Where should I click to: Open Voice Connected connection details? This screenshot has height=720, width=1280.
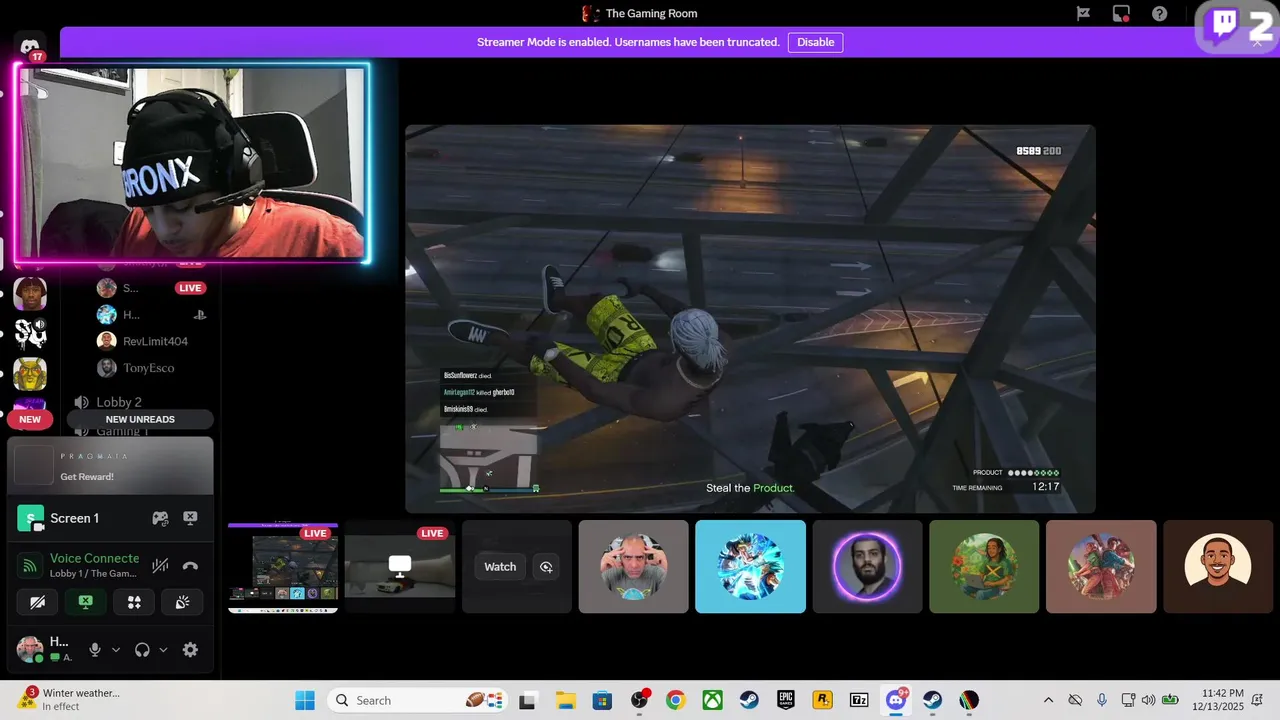tap(94, 558)
